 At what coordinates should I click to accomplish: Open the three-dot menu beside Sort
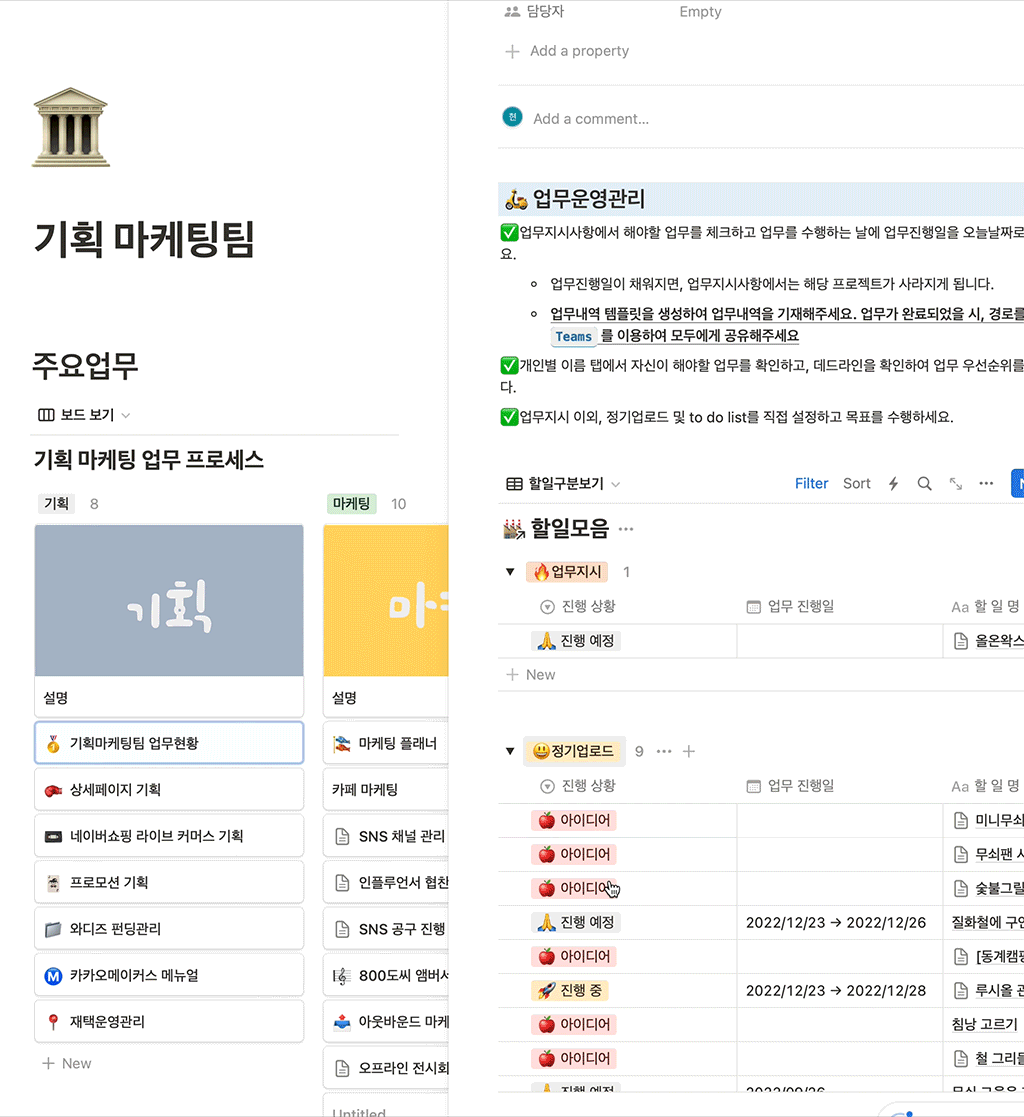pos(986,484)
